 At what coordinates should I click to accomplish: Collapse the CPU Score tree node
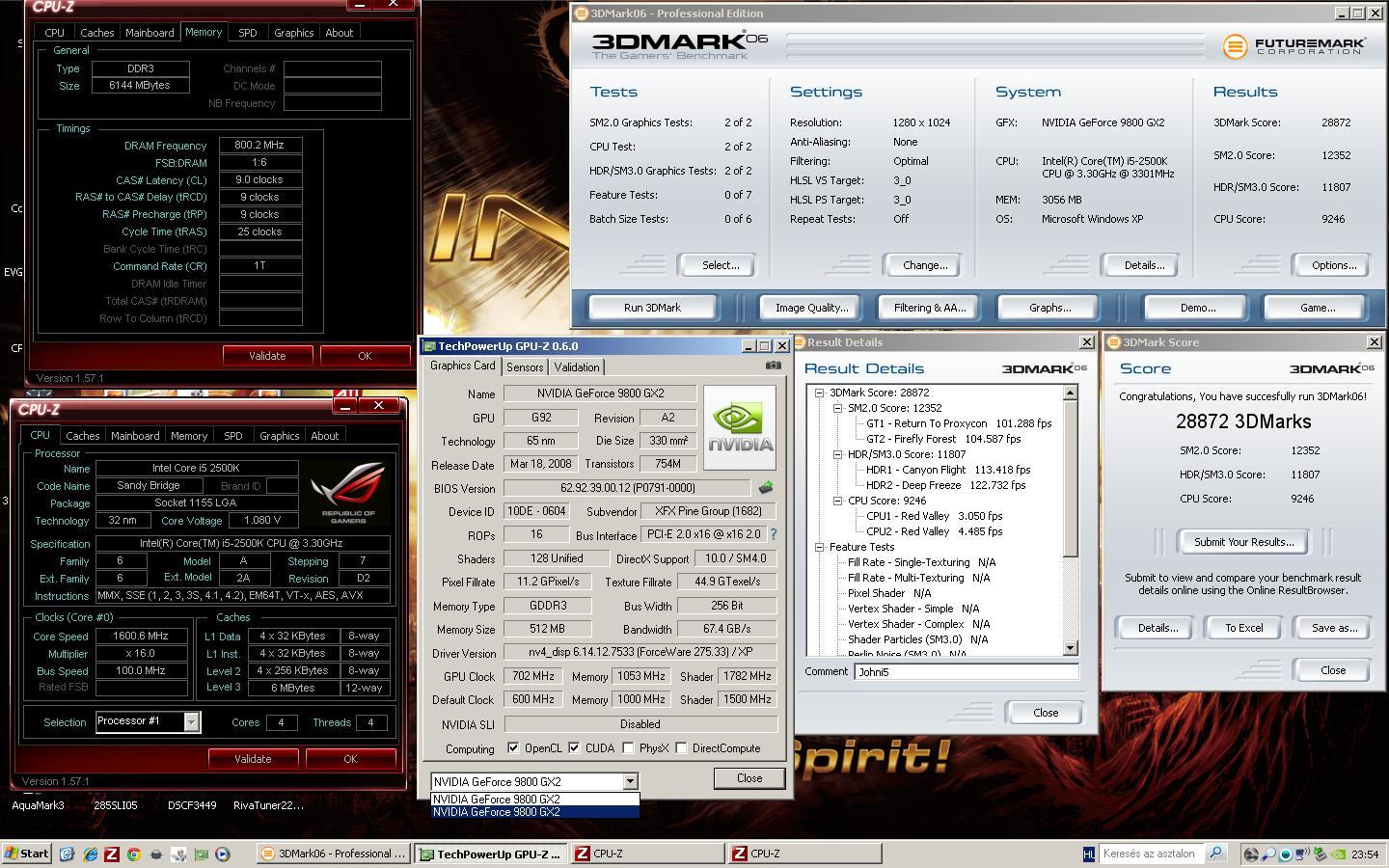click(837, 501)
